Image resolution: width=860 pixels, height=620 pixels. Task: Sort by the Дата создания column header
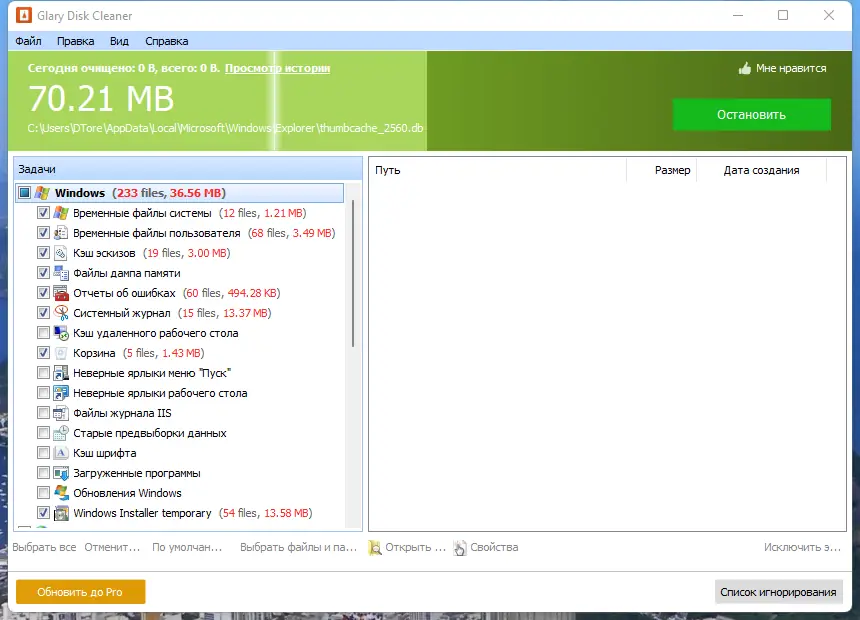[761, 170]
